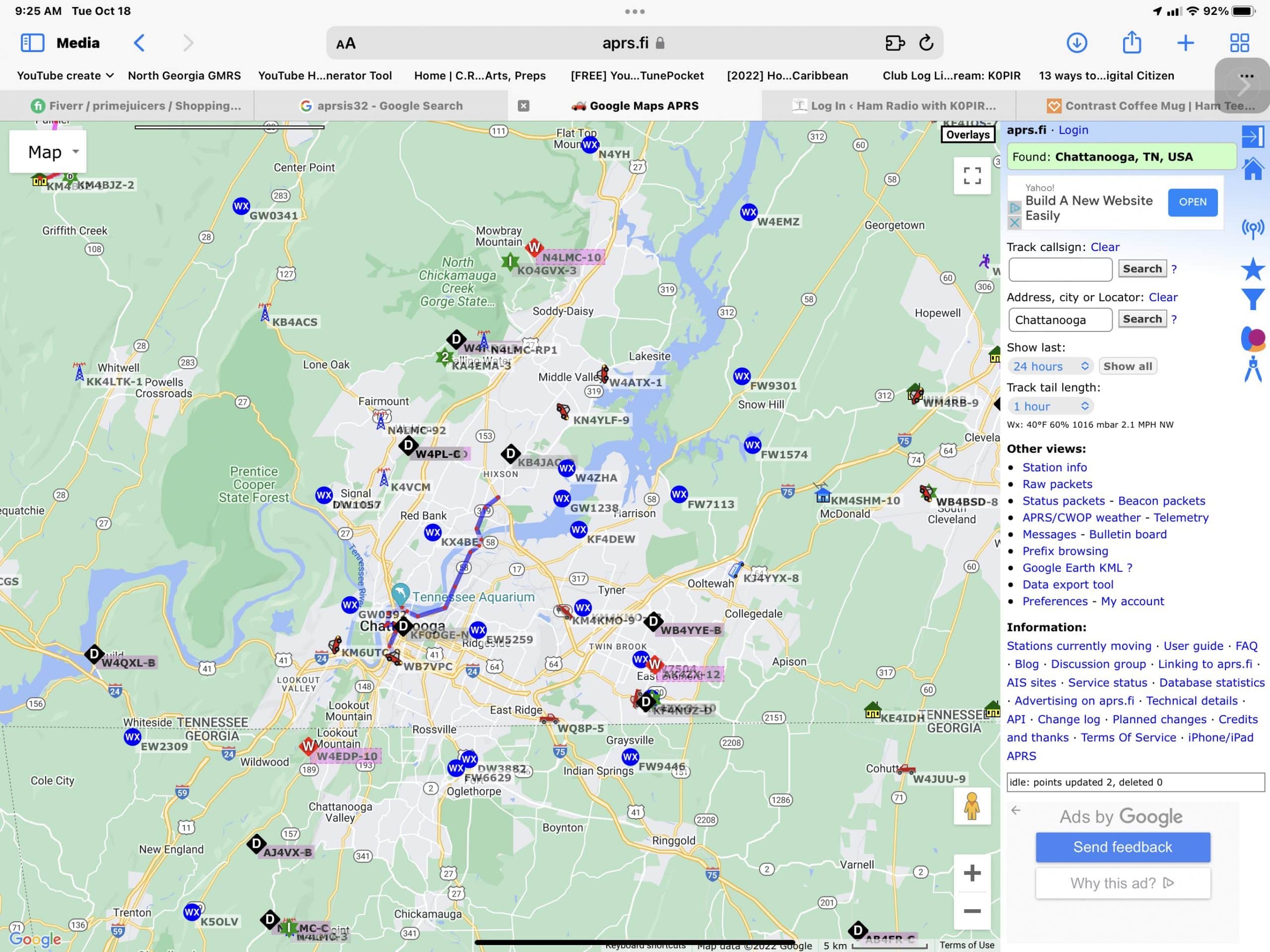Click the KE4IDH green house icon
The height and width of the screenshot is (952, 1270).
872,710
